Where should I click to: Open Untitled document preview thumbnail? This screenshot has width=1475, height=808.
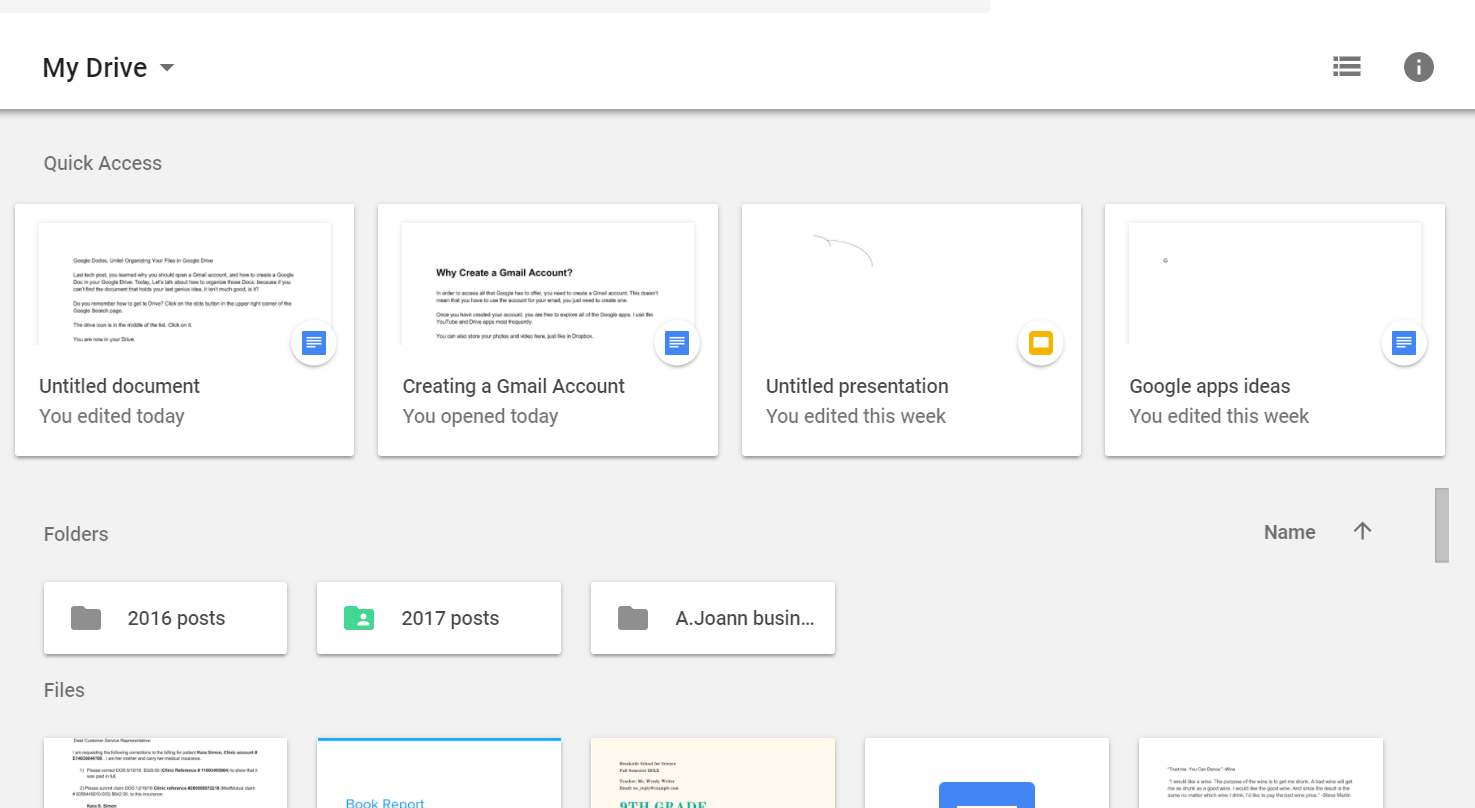point(185,284)
